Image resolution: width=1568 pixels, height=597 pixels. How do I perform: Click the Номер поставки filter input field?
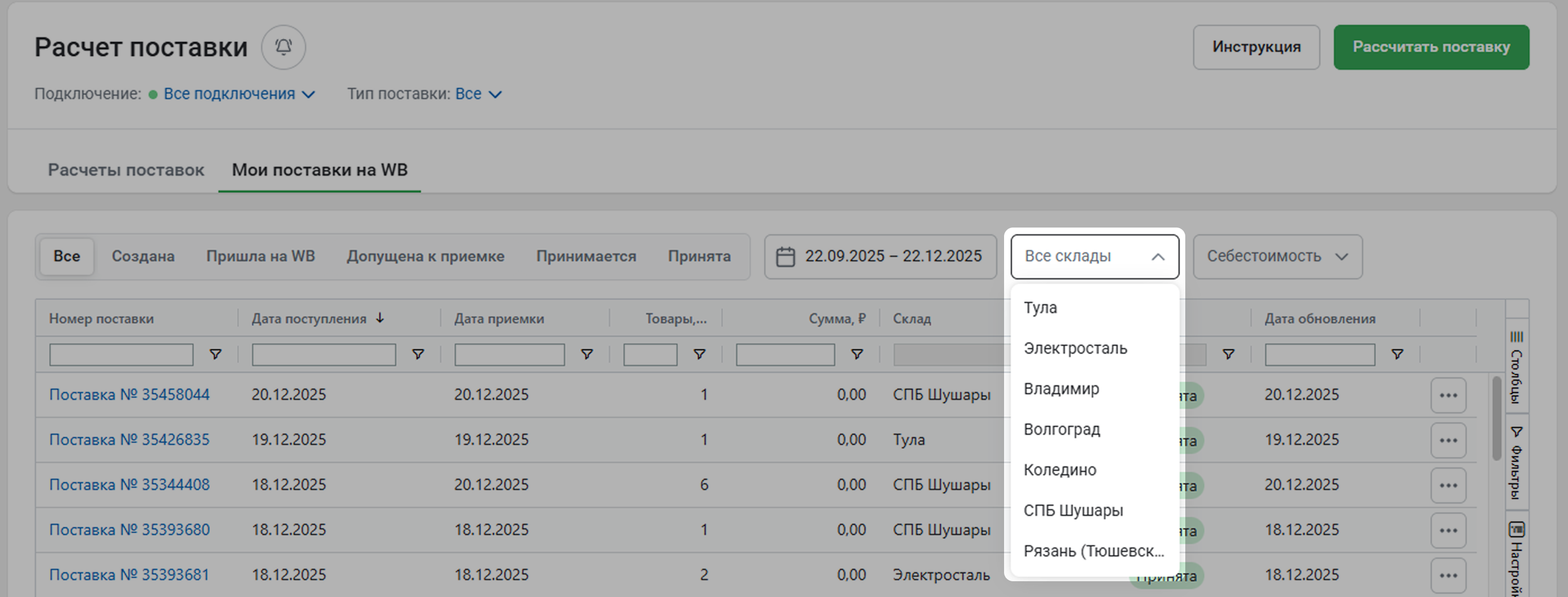click(x=121, y=354)
